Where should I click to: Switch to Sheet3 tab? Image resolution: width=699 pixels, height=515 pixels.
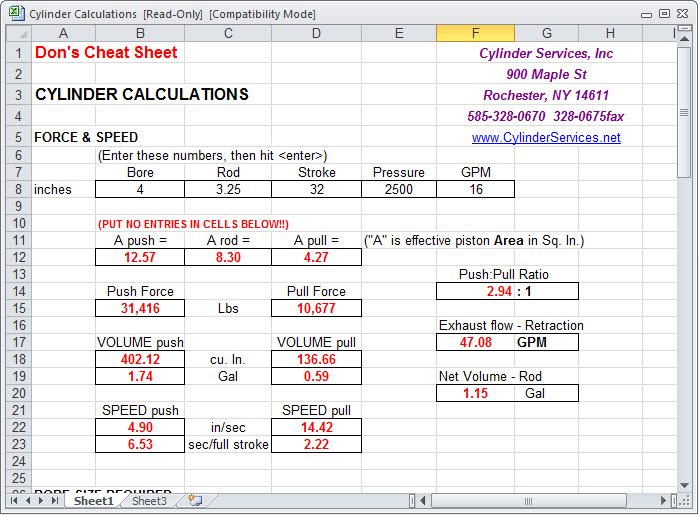pyautogui.click(x=149, y=501)
